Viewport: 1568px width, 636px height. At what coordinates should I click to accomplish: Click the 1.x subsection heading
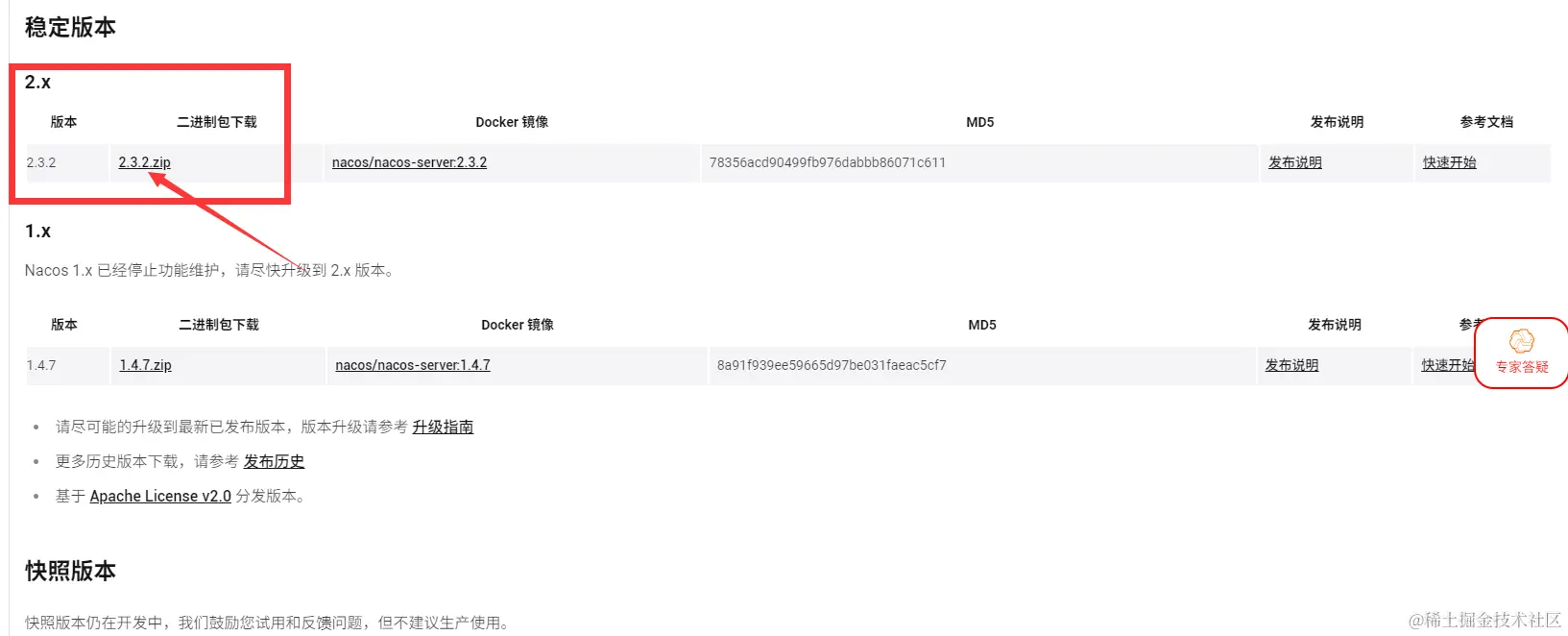(37, 231)
